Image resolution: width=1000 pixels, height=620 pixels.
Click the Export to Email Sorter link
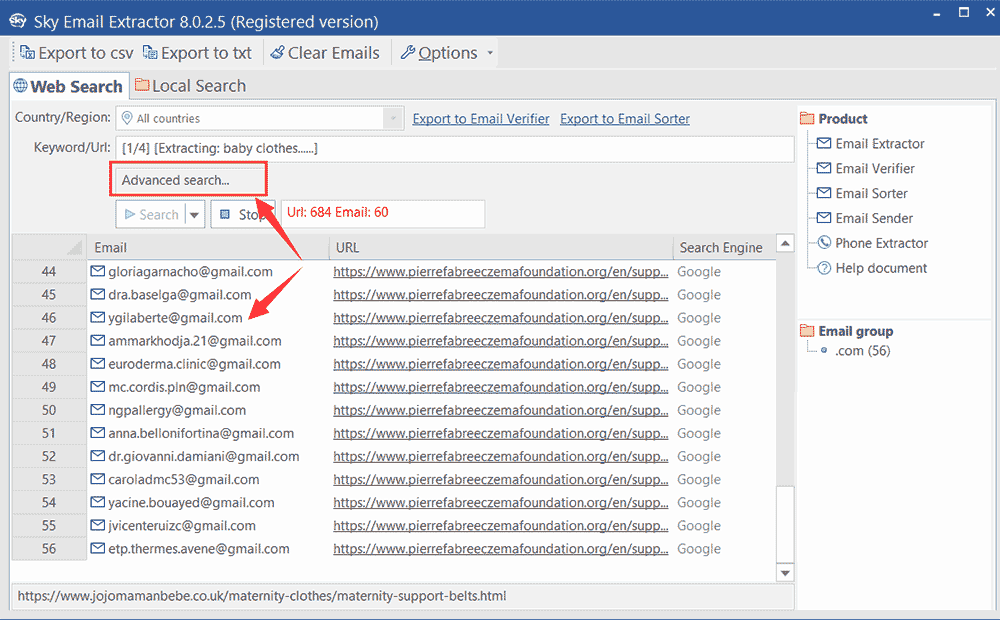pos(625,119)
